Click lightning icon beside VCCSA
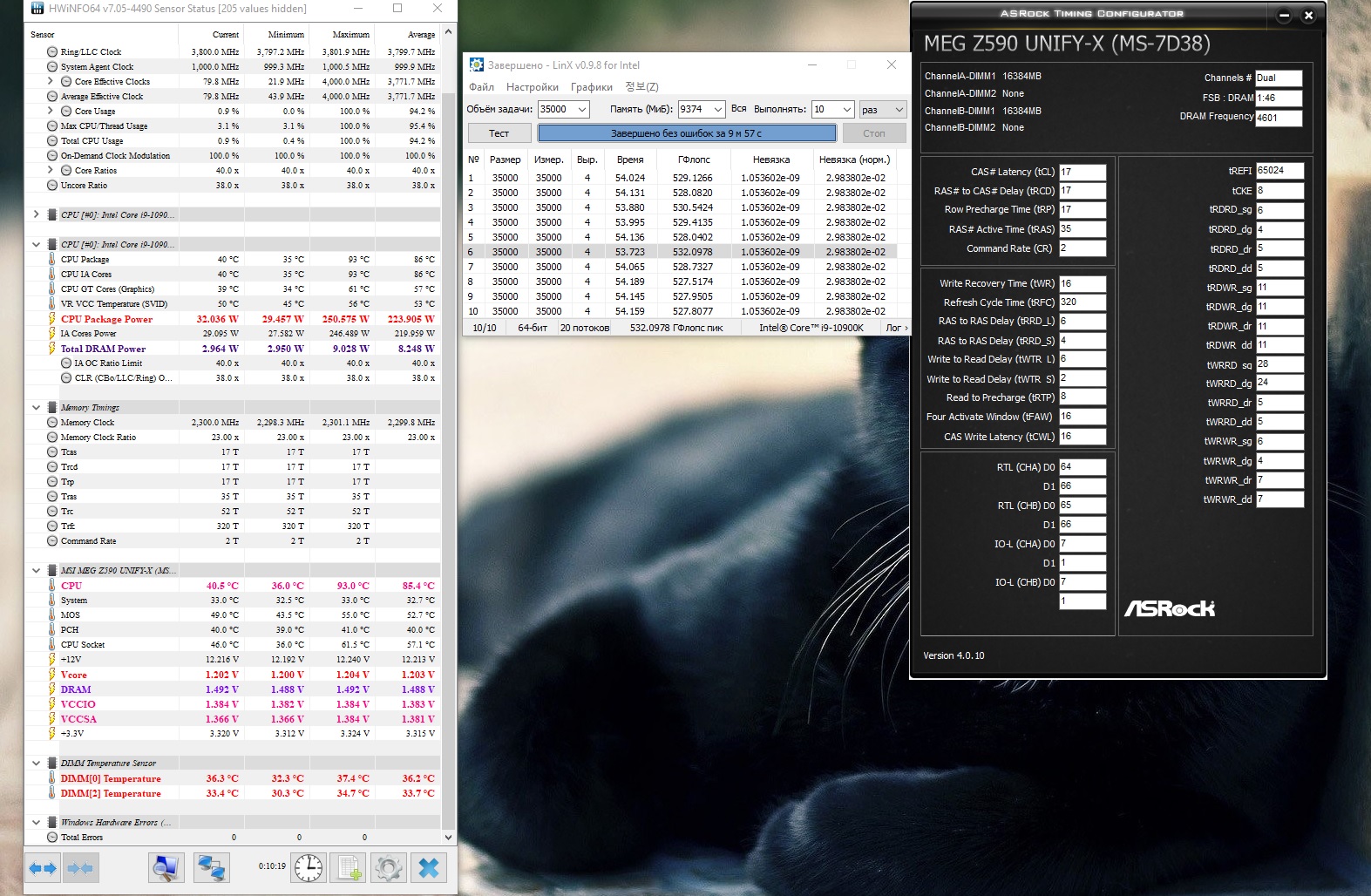This screenshot has width=1371, height=896. (53, 719)
